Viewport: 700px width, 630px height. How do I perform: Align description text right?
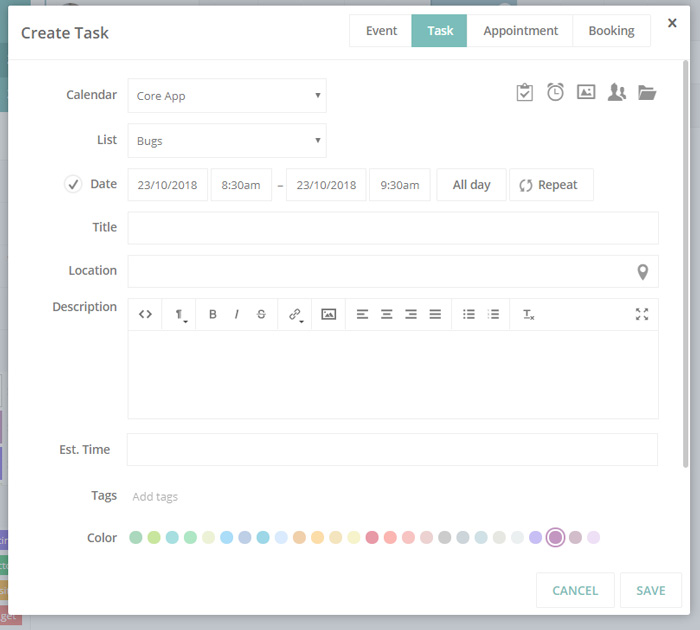[x=411, y=314]
